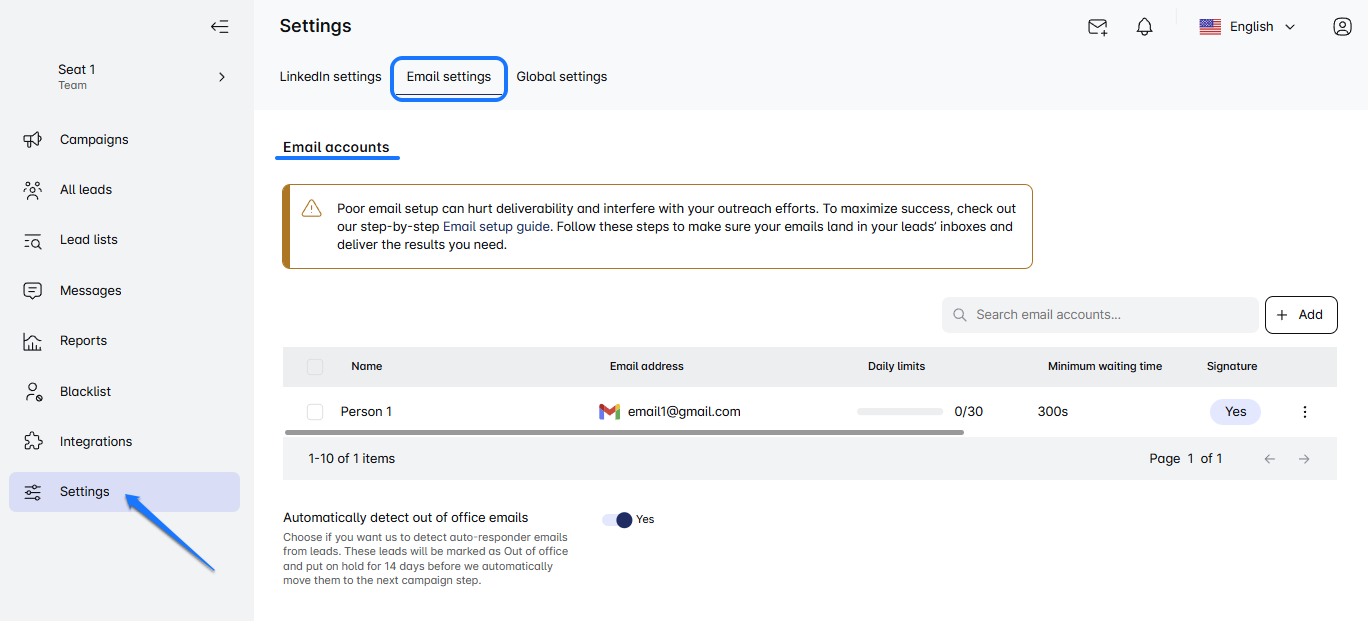Open Integrations via the puzzle piece icon
This screenshot has height=621, width=1368.
(x=33, y=442)
